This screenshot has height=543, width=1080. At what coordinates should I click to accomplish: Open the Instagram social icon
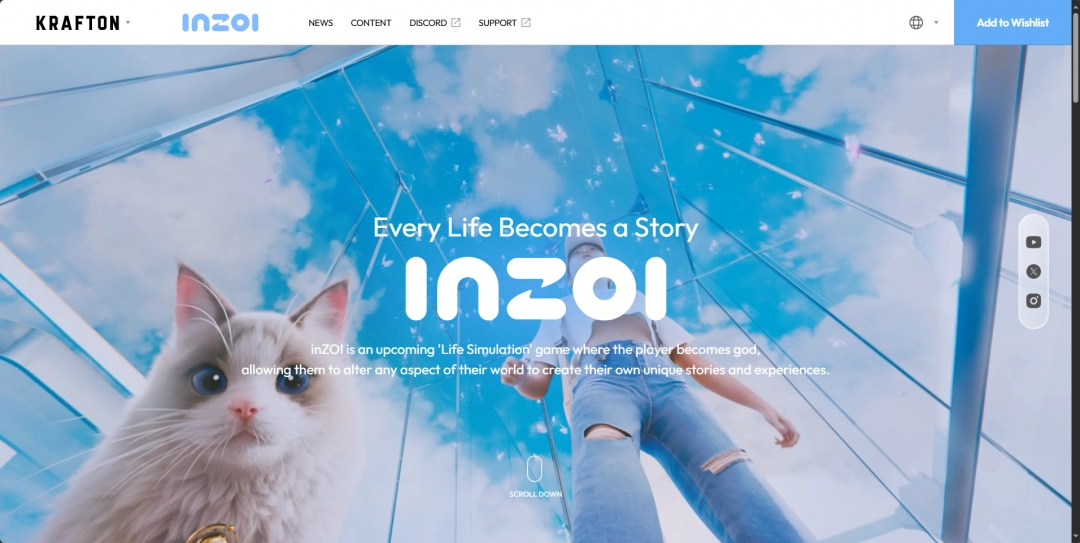click(1033, 300)
